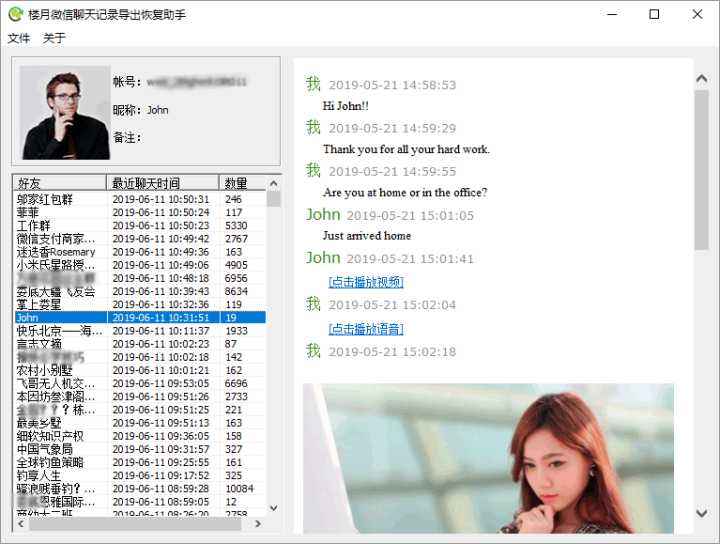The width and height of the screenshot is (720, 544).
Task: Click the chat pane scroll down arrow
Action: 702,513
